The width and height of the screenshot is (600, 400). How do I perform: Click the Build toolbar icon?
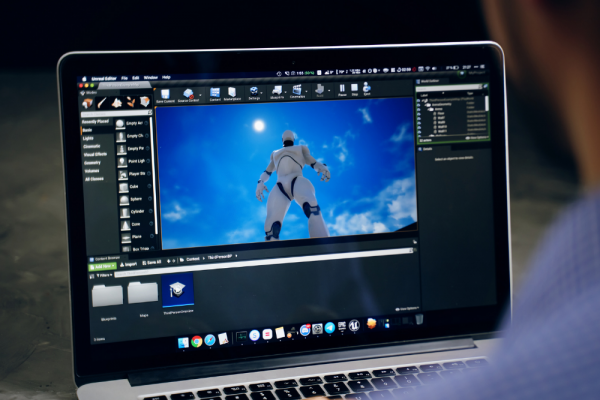(320, 90)
